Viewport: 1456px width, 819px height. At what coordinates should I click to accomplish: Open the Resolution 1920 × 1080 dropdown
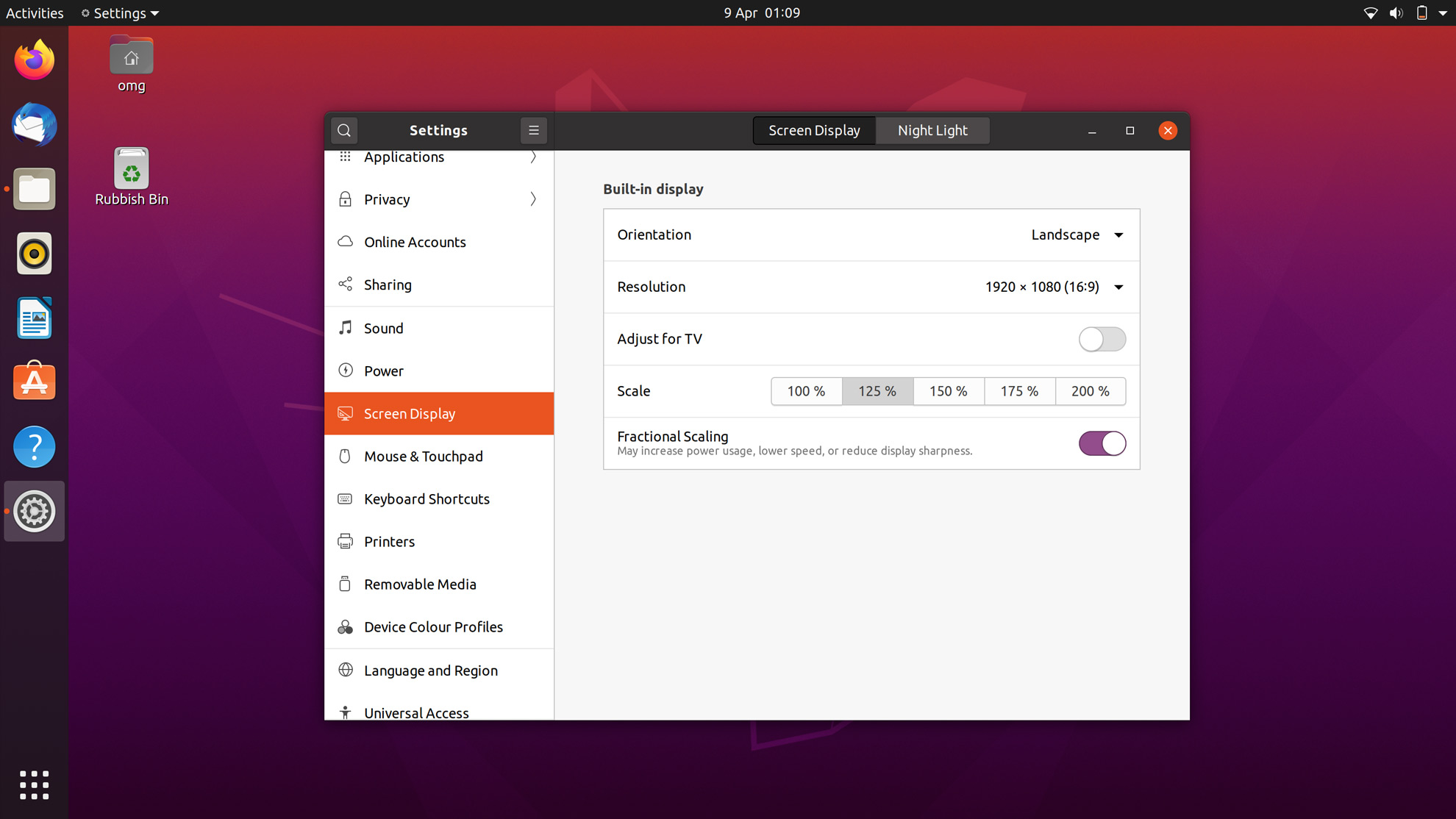click(x=1054, y=287)
